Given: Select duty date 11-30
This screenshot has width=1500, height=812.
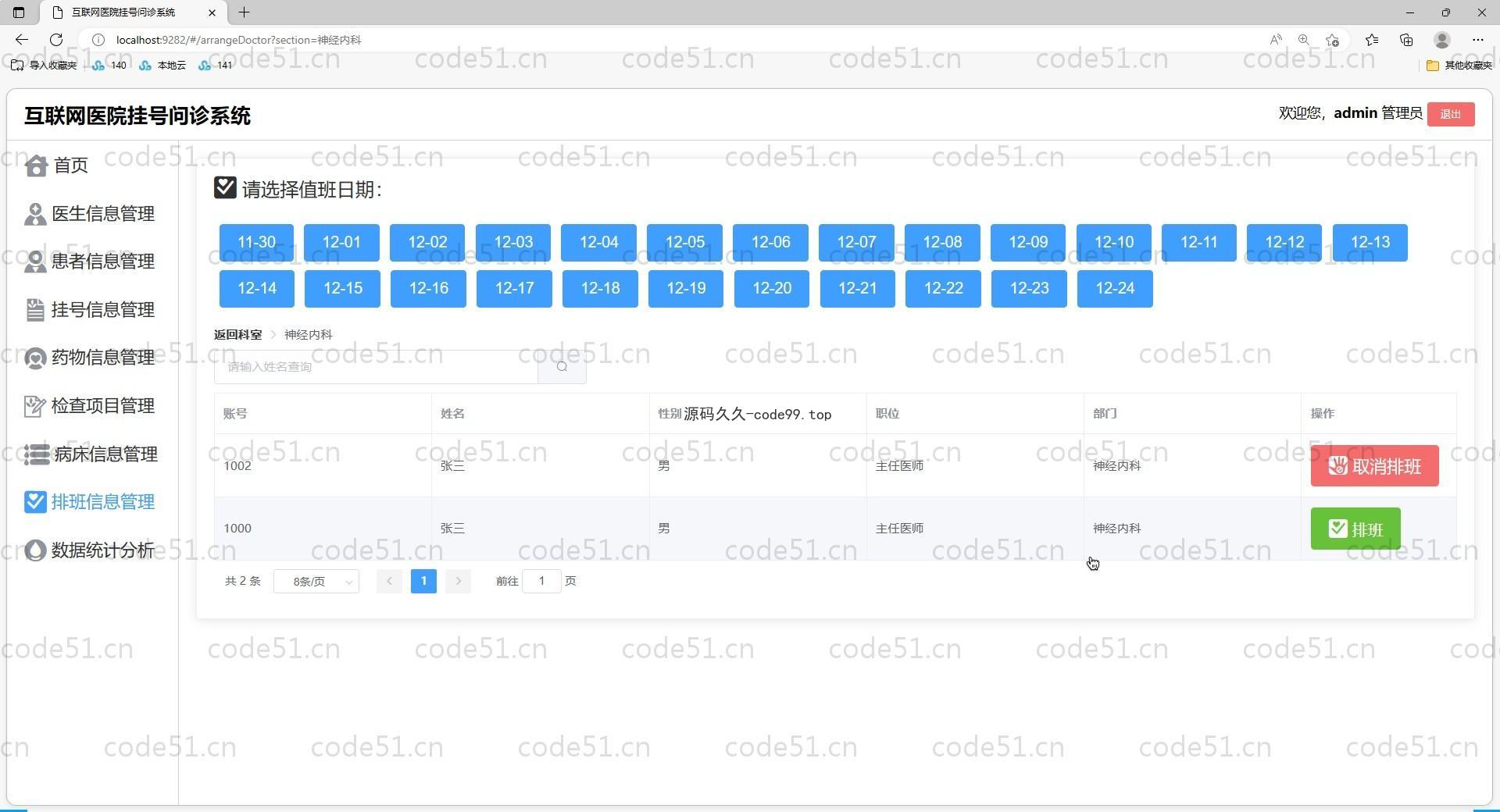Looking at the screenshot, I should [256, 243].
